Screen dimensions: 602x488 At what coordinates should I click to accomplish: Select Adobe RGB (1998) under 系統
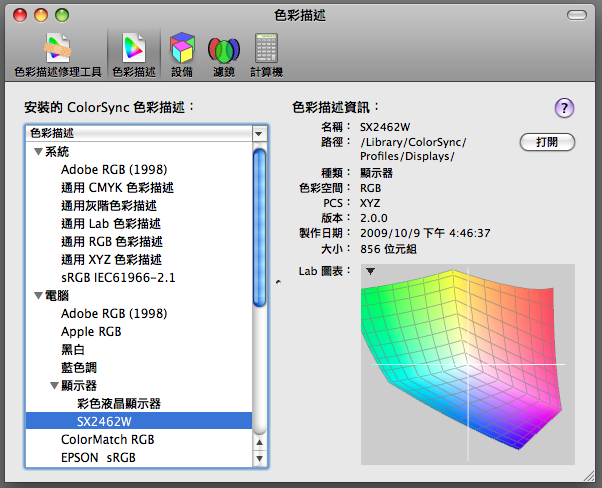pyautogui.click(x=114, y=170)
